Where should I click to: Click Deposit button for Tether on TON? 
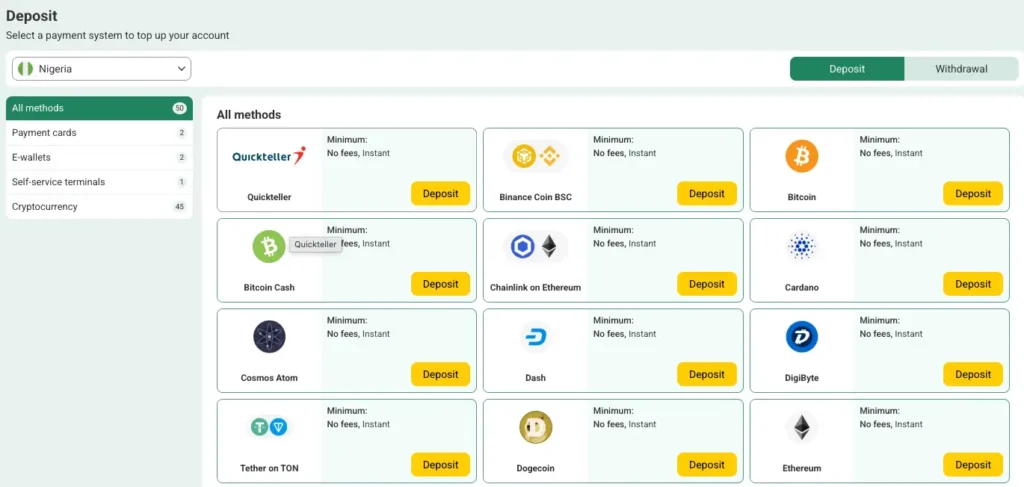(x=440, y=465)
